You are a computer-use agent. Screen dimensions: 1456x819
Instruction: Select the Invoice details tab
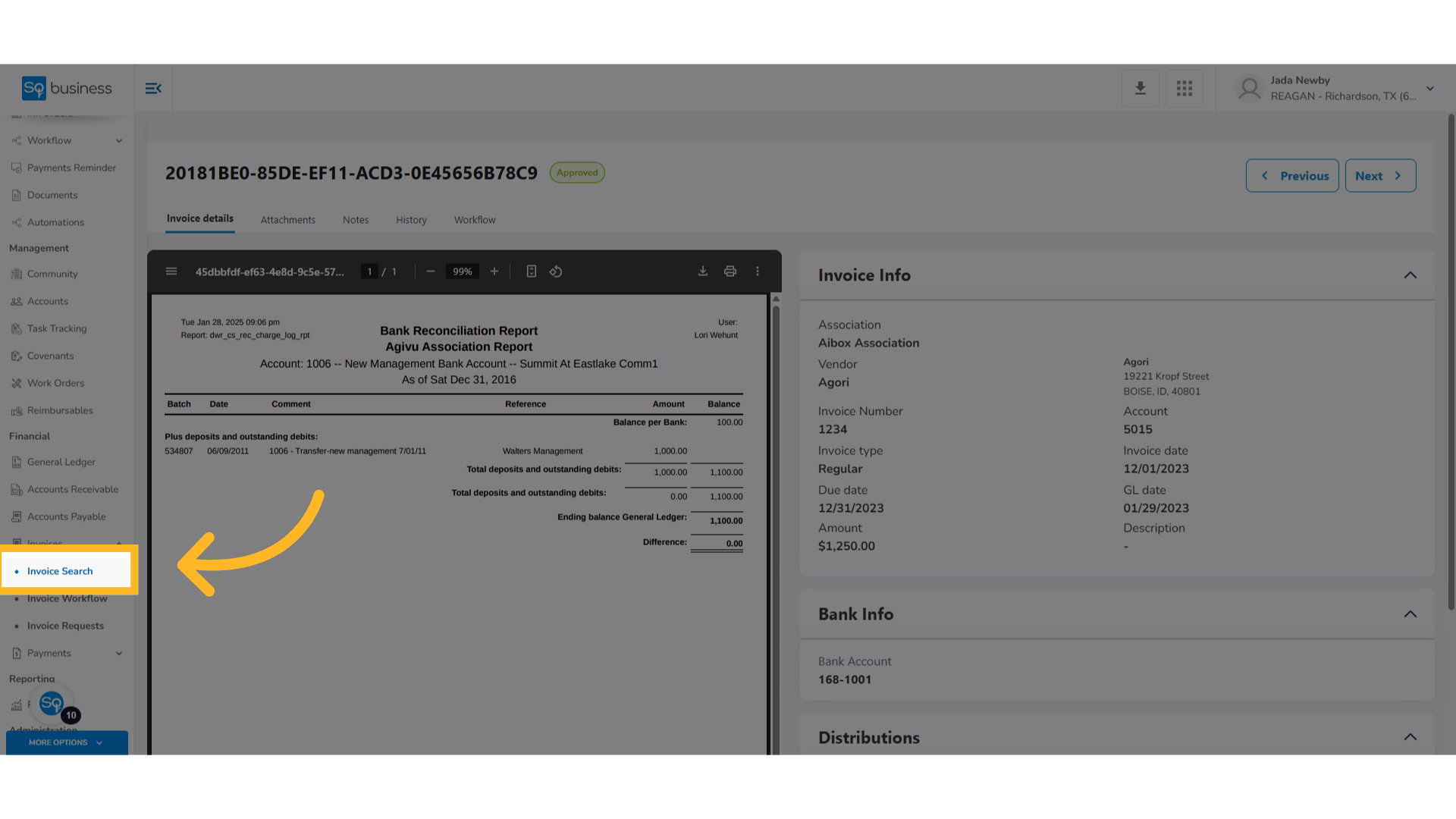click(200, 218)
